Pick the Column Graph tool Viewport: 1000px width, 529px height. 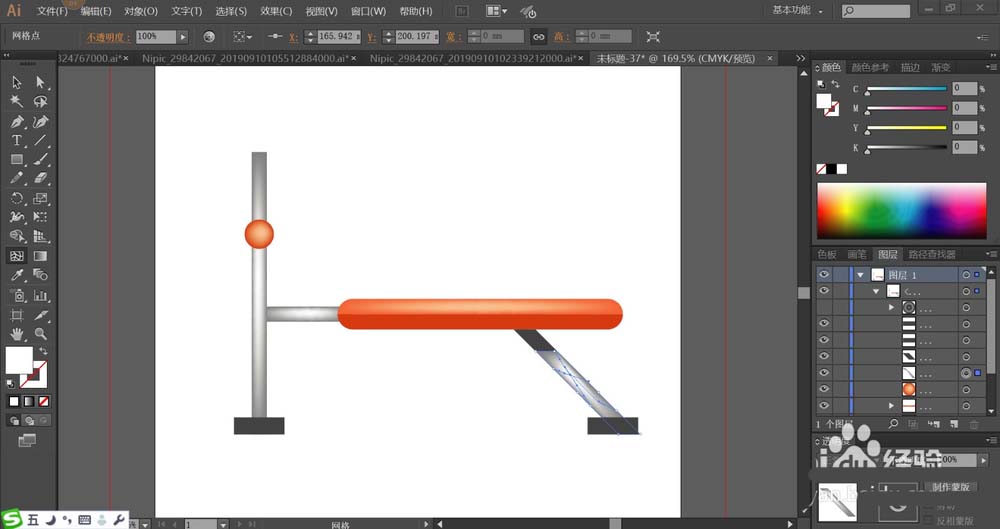[41, 295]
